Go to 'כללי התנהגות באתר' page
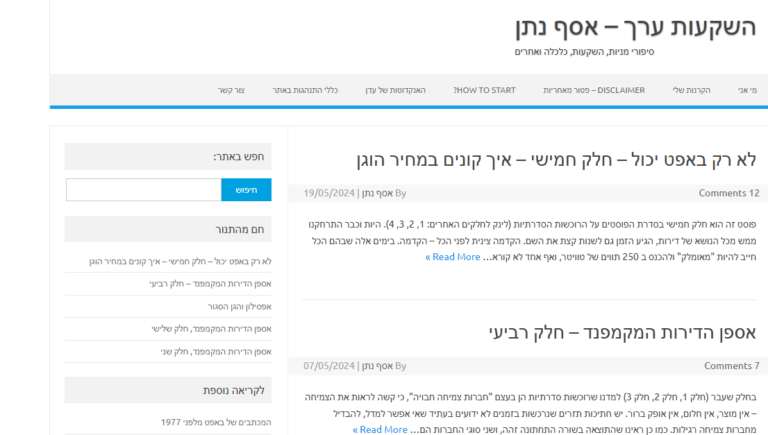Screen dimensions: 768x435 tap(305, 90)
